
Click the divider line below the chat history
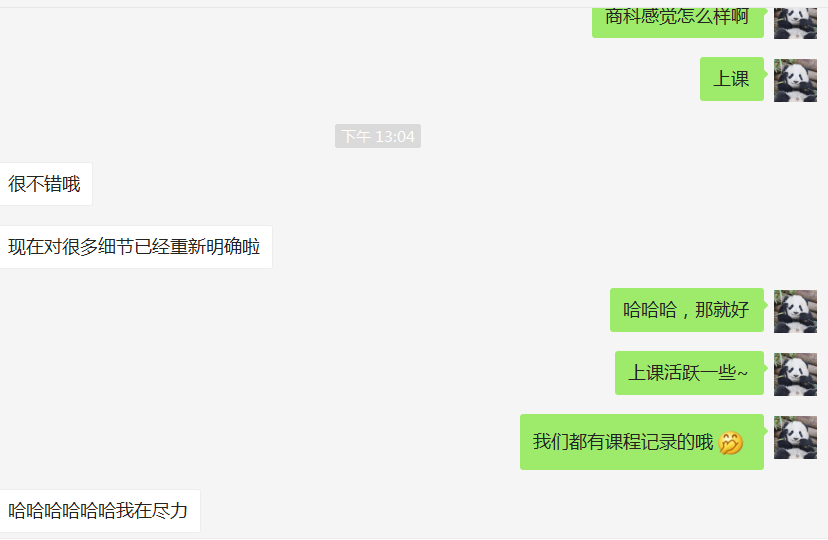pyautogui.click(x=414, y=538)
